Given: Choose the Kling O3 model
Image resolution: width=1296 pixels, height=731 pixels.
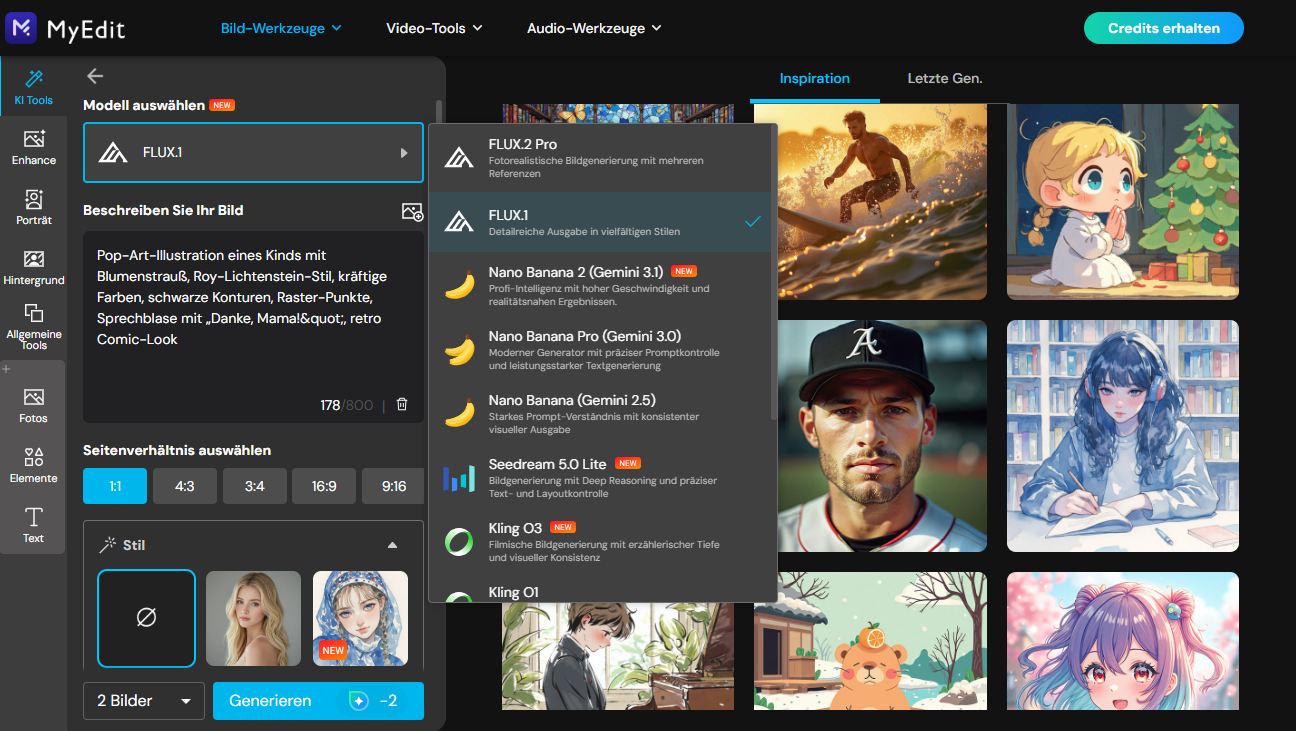Looking at the screenshot, I should 600,542.
